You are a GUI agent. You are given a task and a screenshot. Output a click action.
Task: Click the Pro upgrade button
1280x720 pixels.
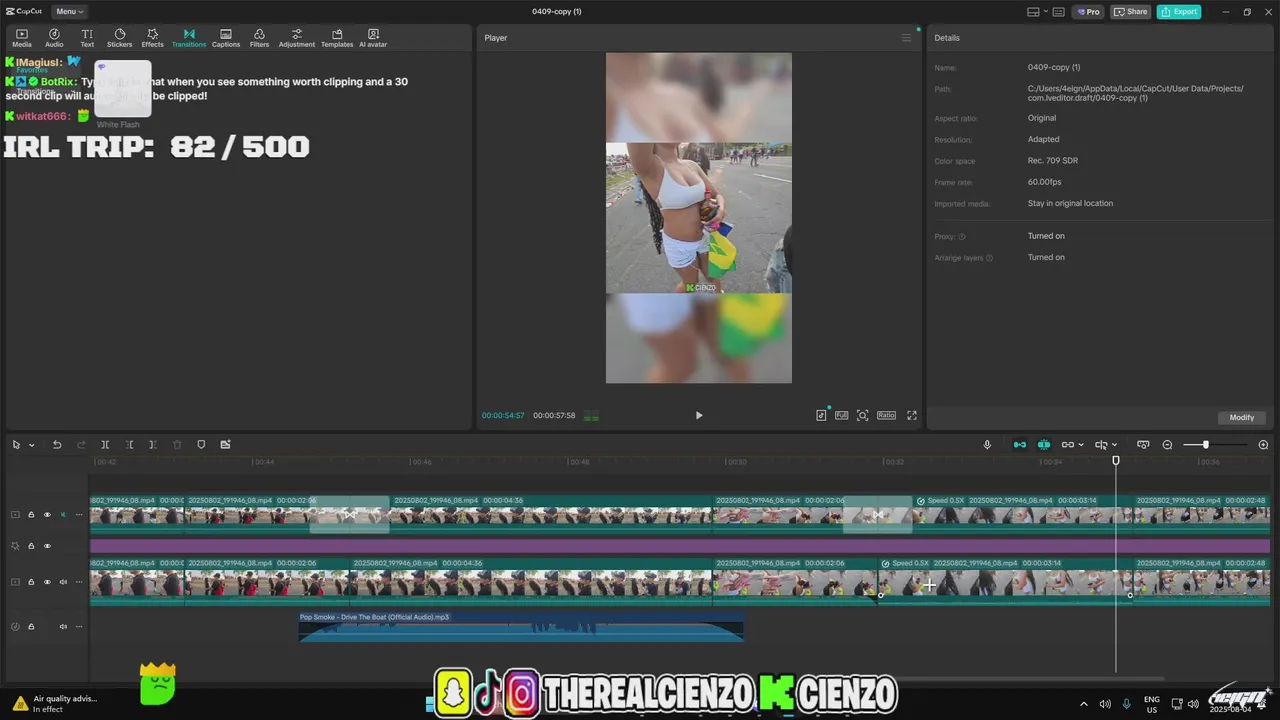click(1088, 12)
